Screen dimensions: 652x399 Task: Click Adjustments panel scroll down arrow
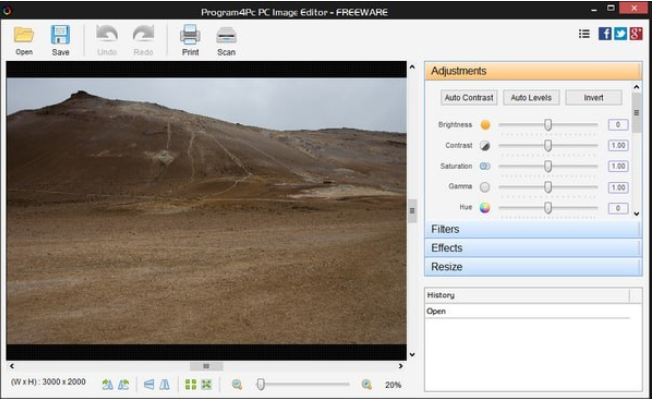pos(637,213)
